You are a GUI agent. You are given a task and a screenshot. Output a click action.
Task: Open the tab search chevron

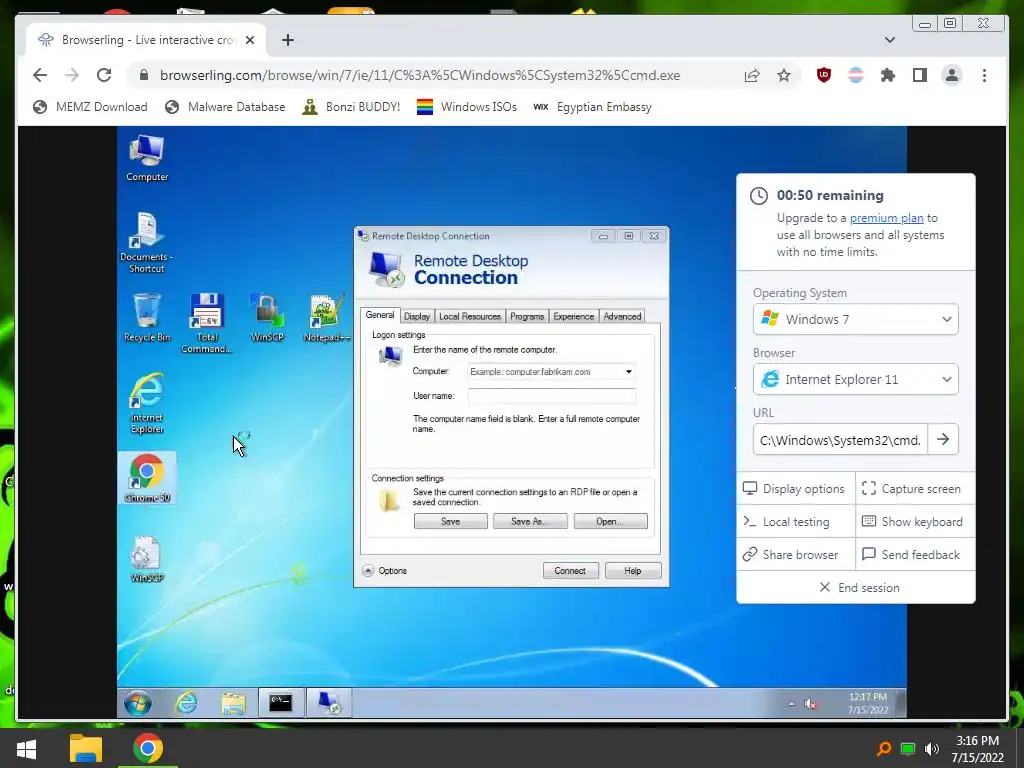click(889, 40)
